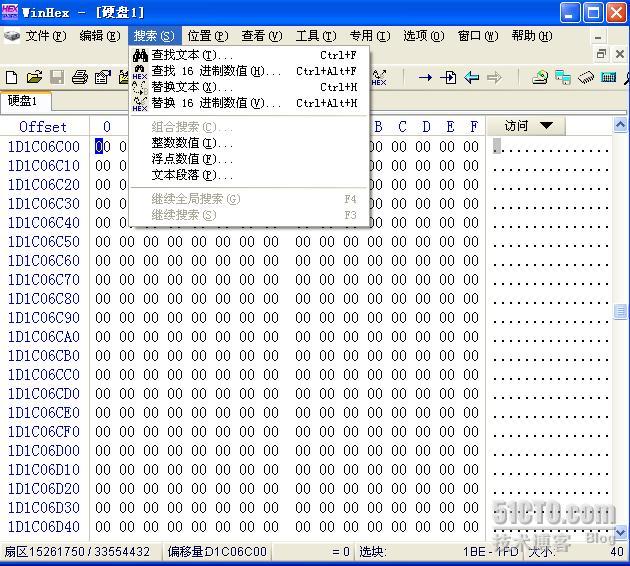Click the Go To Offset arrow icon
The width and height of the screenshot is (630, 566).
tap(425, 77)
